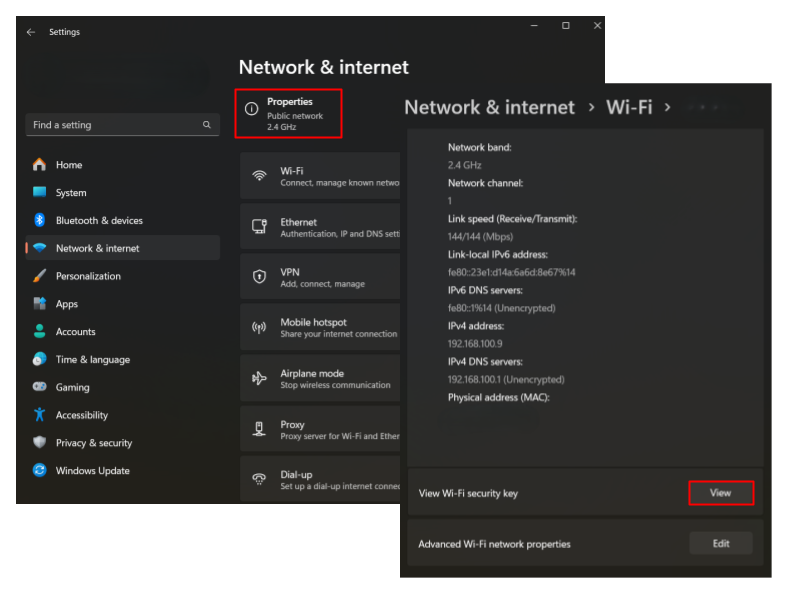The image size is (800, 600).
Task: Open the Mobile hotspot settings row
Action: (x=320, y=328)
